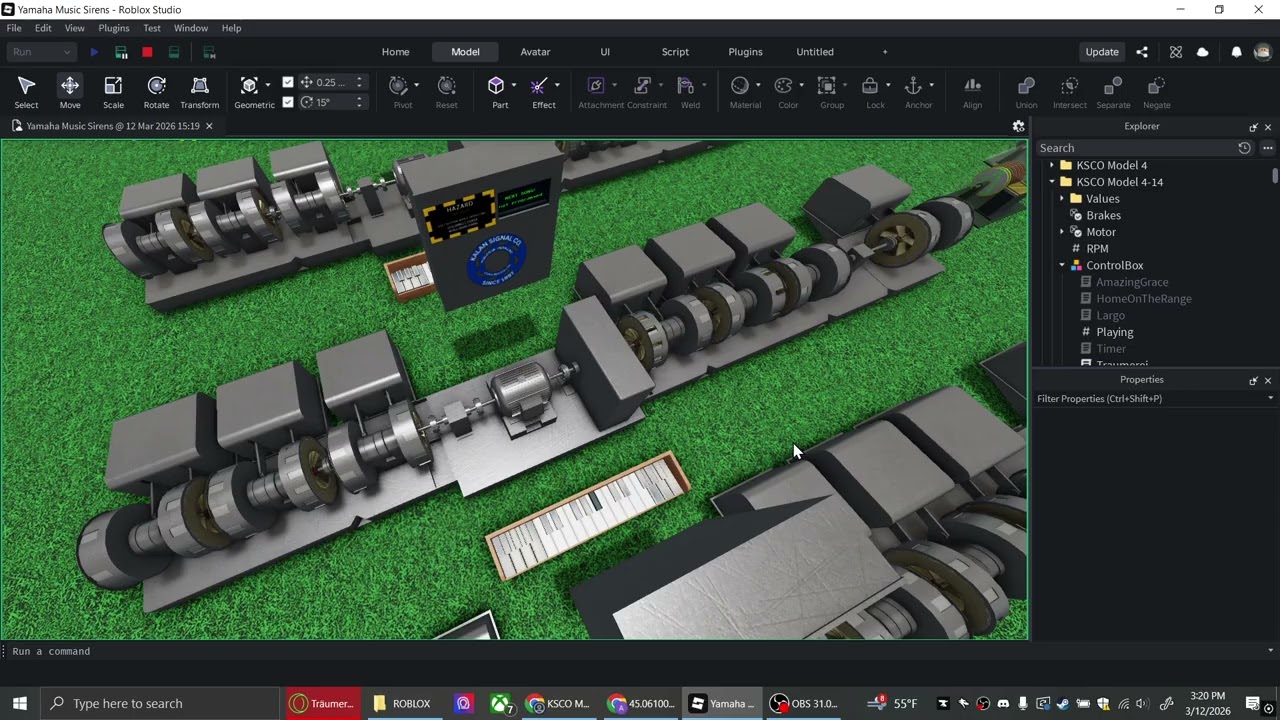1280x720 pixels.
Task: Click the Run a command bar
Action: (640, 651)
